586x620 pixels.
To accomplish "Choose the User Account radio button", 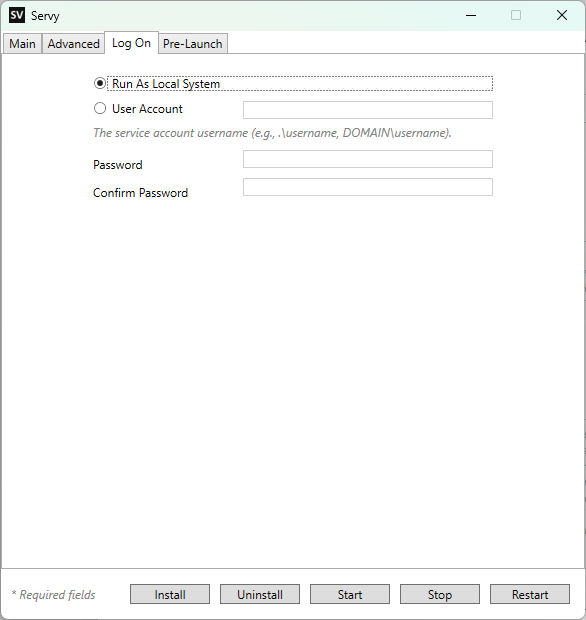I will point(100,108).
